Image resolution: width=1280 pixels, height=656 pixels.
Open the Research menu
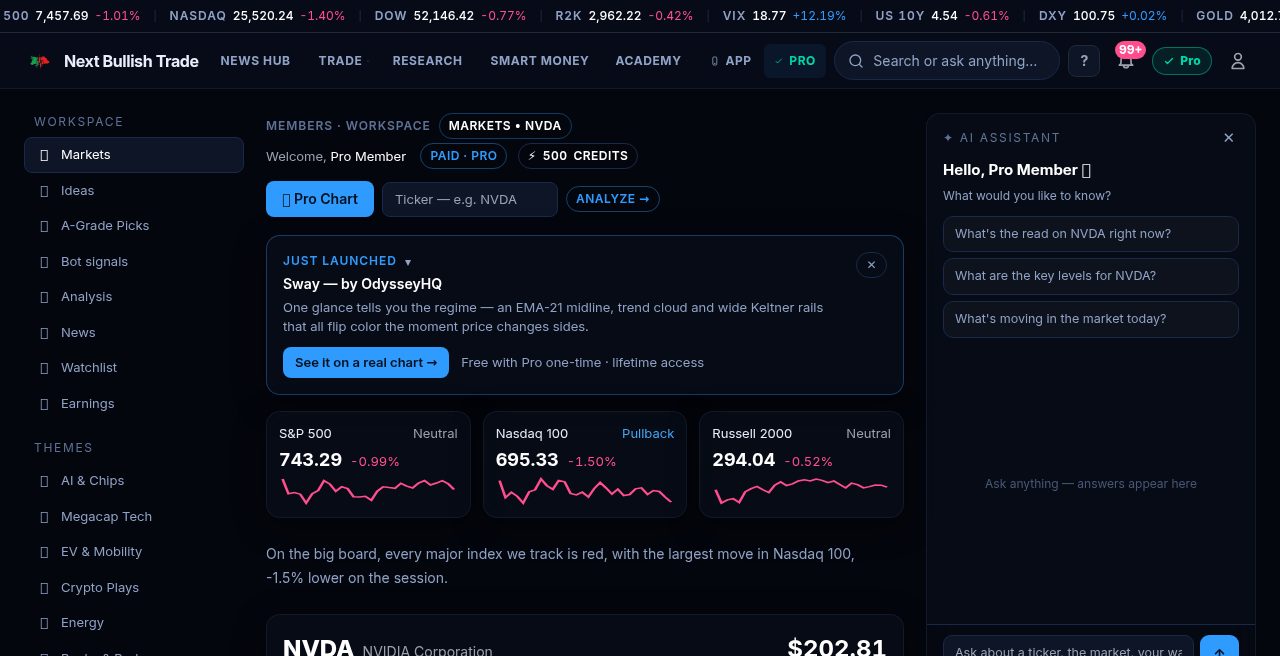[x=427, y=61]
